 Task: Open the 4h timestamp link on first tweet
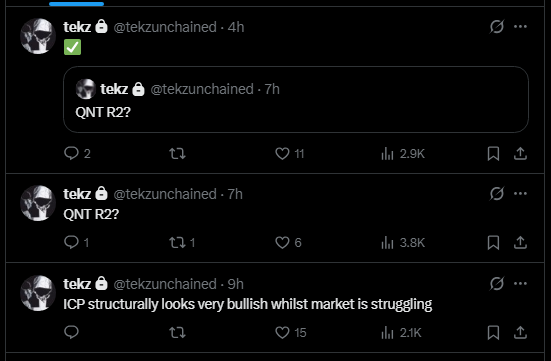pyautogui.click(x=236, y=27)
